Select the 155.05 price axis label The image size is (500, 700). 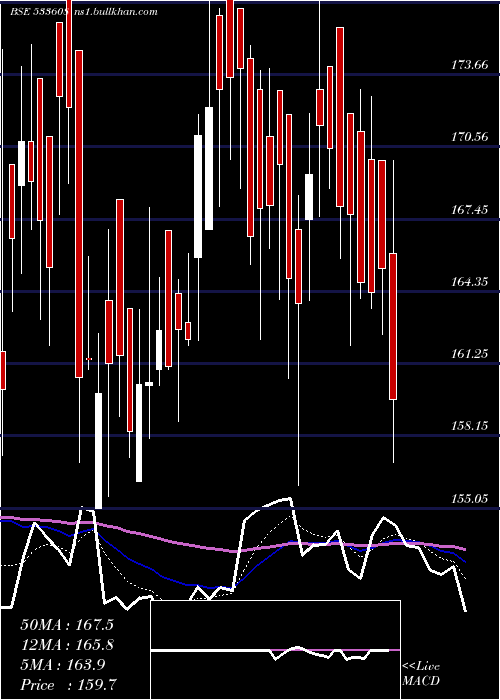[470, 498]
